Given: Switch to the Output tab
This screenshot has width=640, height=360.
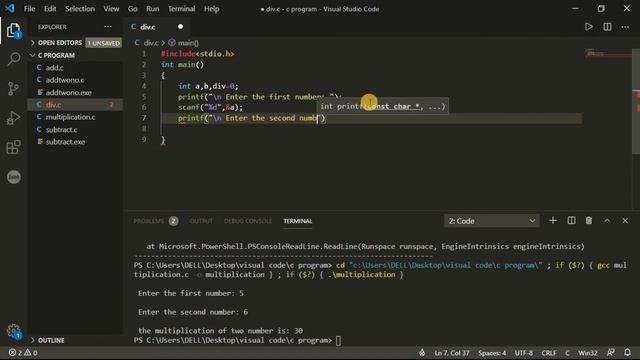Looking at the screenshot, I should (x=201, y=221).
